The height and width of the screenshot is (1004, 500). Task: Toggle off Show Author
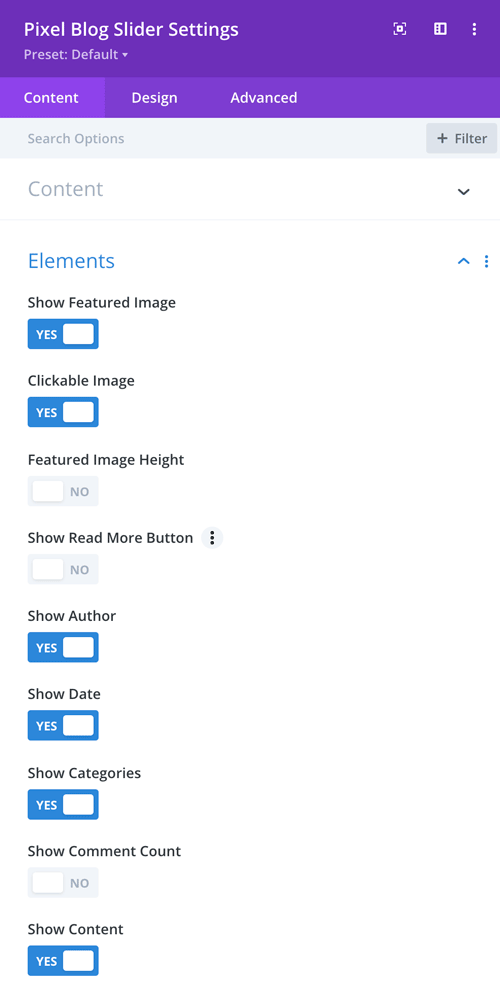(x=63, y=647)
